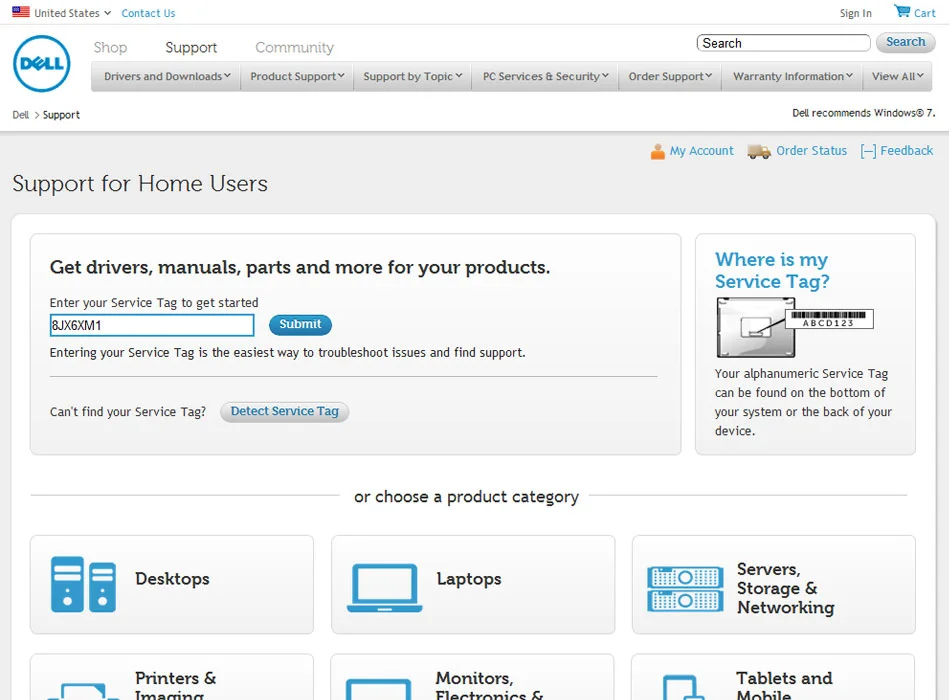Click the United States flag icon
Screen dimensions: 950x700
coord(21,12)
